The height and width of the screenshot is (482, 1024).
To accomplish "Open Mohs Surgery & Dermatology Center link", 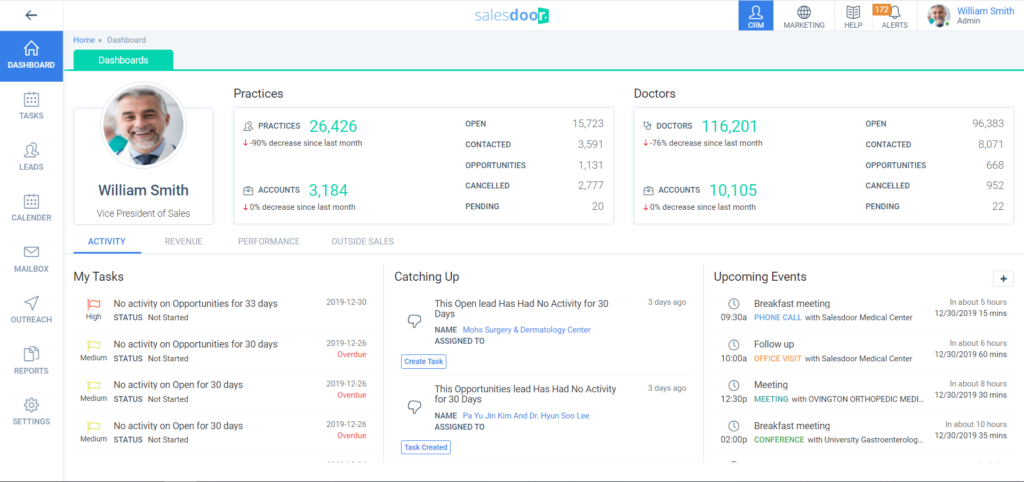I will 526,329.
